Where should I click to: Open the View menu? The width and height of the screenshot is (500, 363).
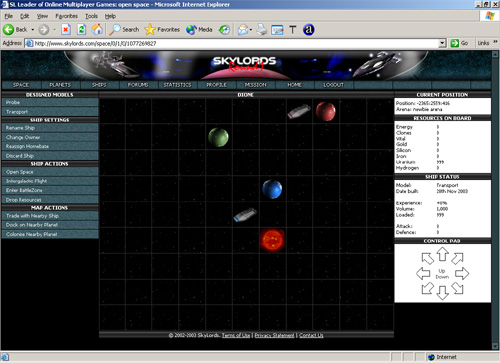42,16
